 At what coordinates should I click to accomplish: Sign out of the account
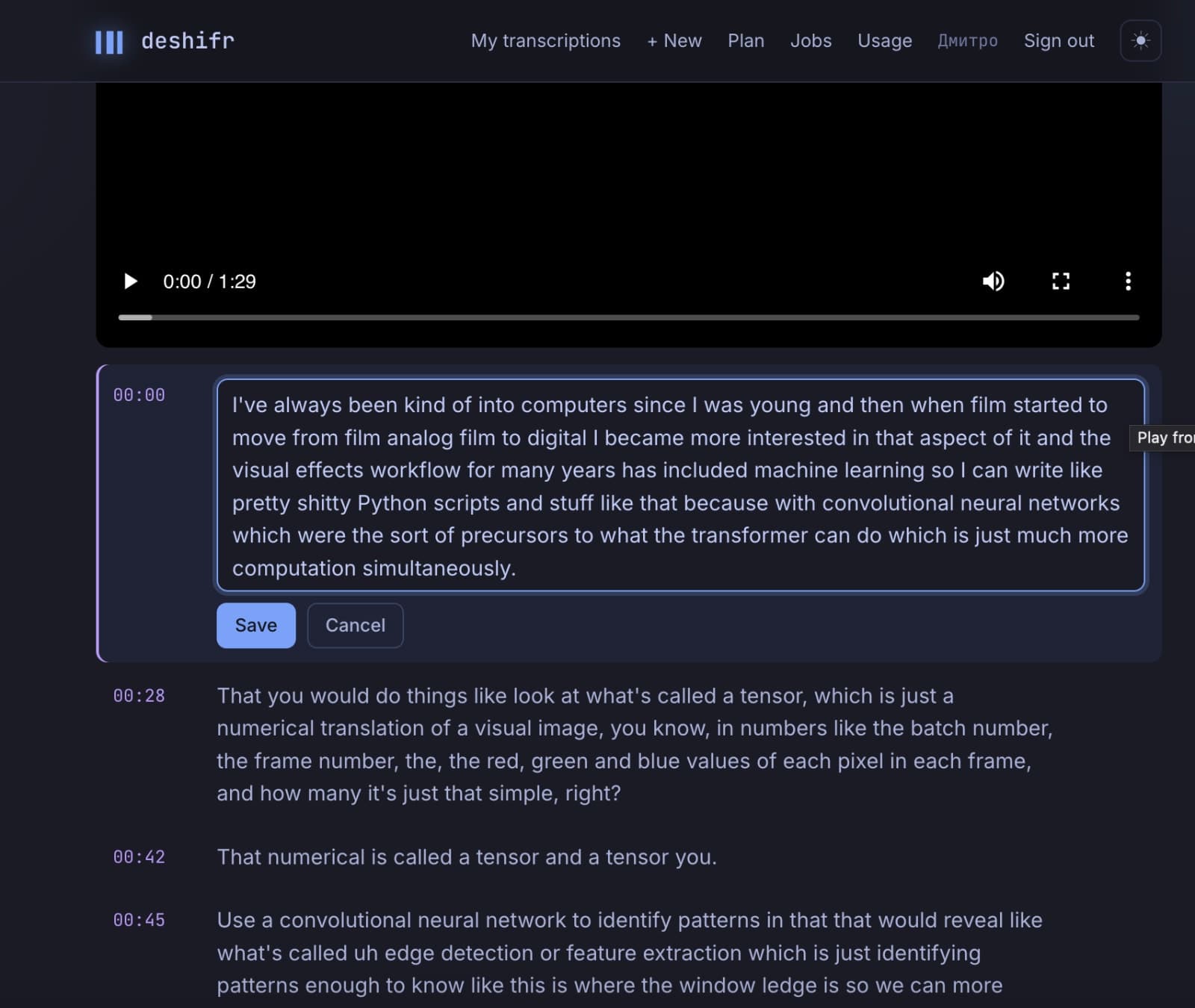tap(1059, 40)
